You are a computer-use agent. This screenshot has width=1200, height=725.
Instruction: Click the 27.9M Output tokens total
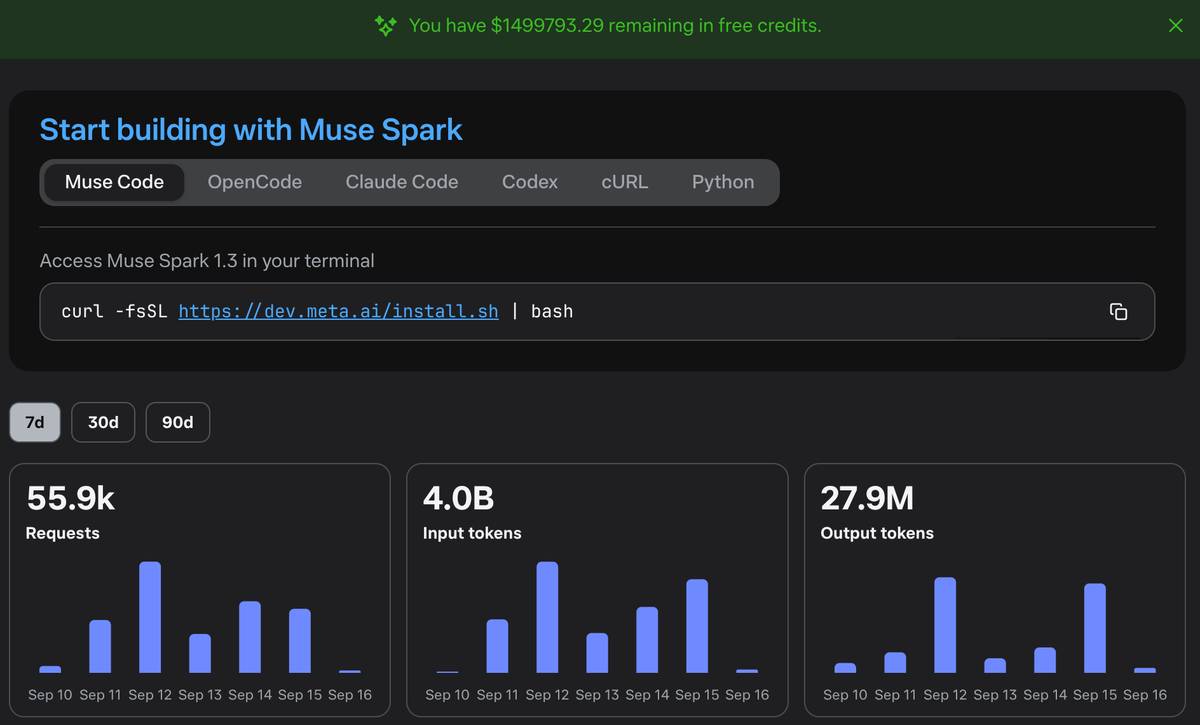pyautogui.click(x=867, y=498)
